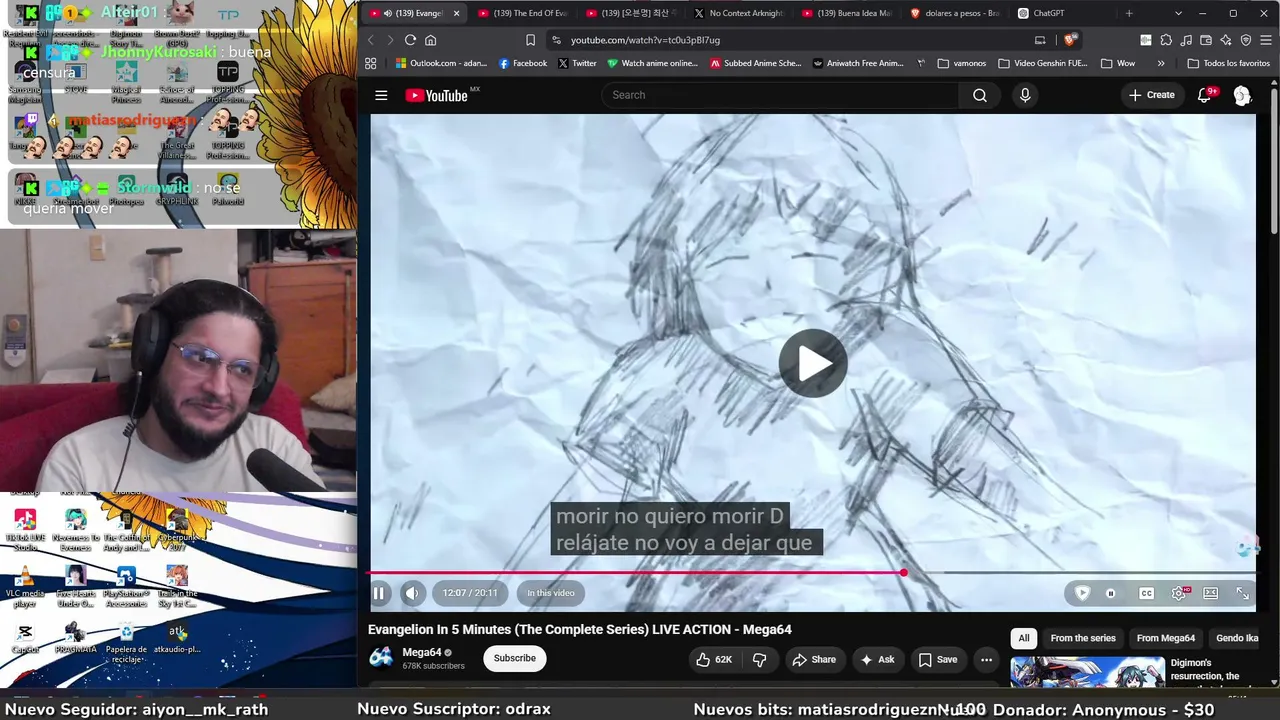1280x720 pixels.
Task: Switch to the No Context Arknights tab
Action: pyautogui.click(x=738, y=13)
